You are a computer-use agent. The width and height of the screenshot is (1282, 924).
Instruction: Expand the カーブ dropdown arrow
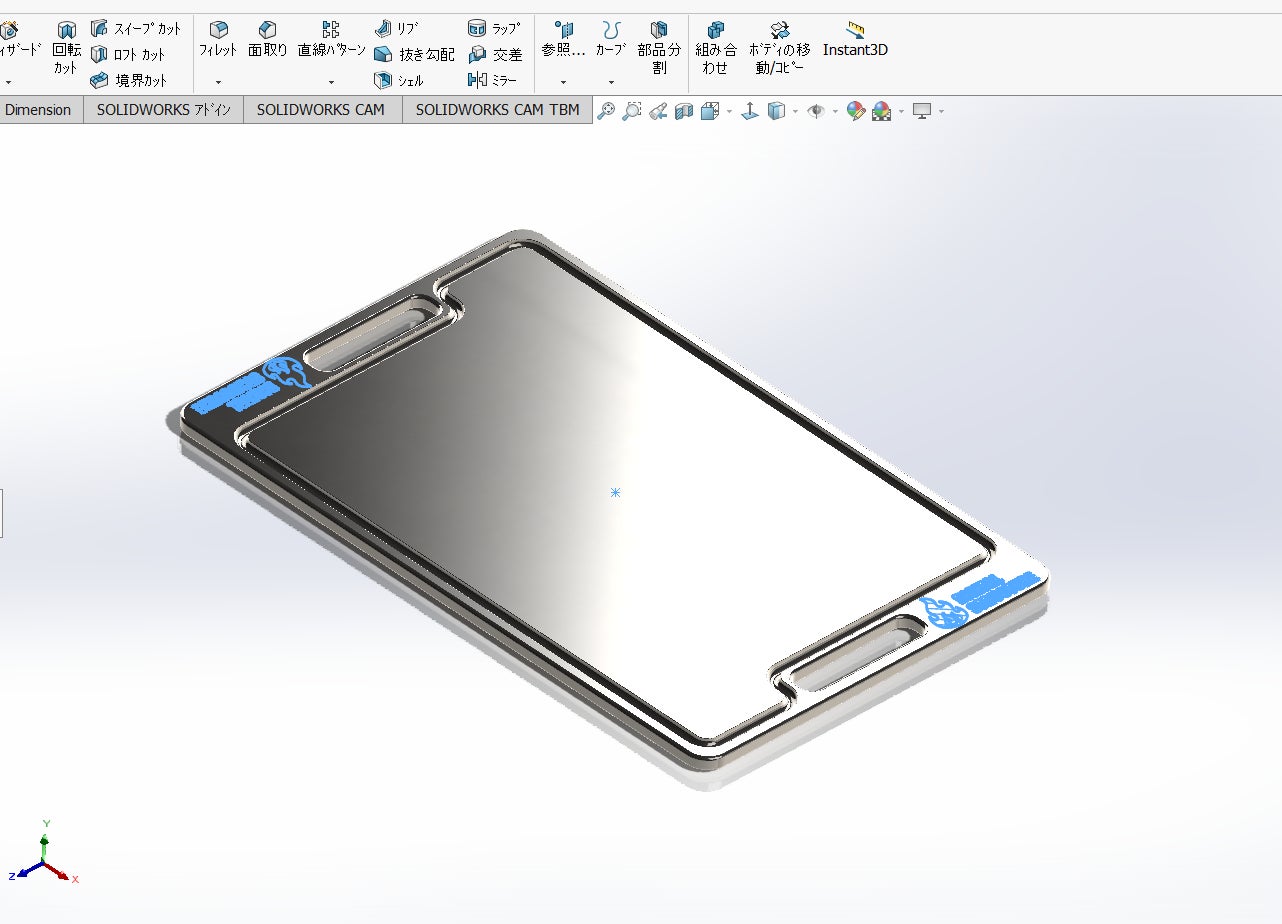pyautogui.click(x=611, y=82)
